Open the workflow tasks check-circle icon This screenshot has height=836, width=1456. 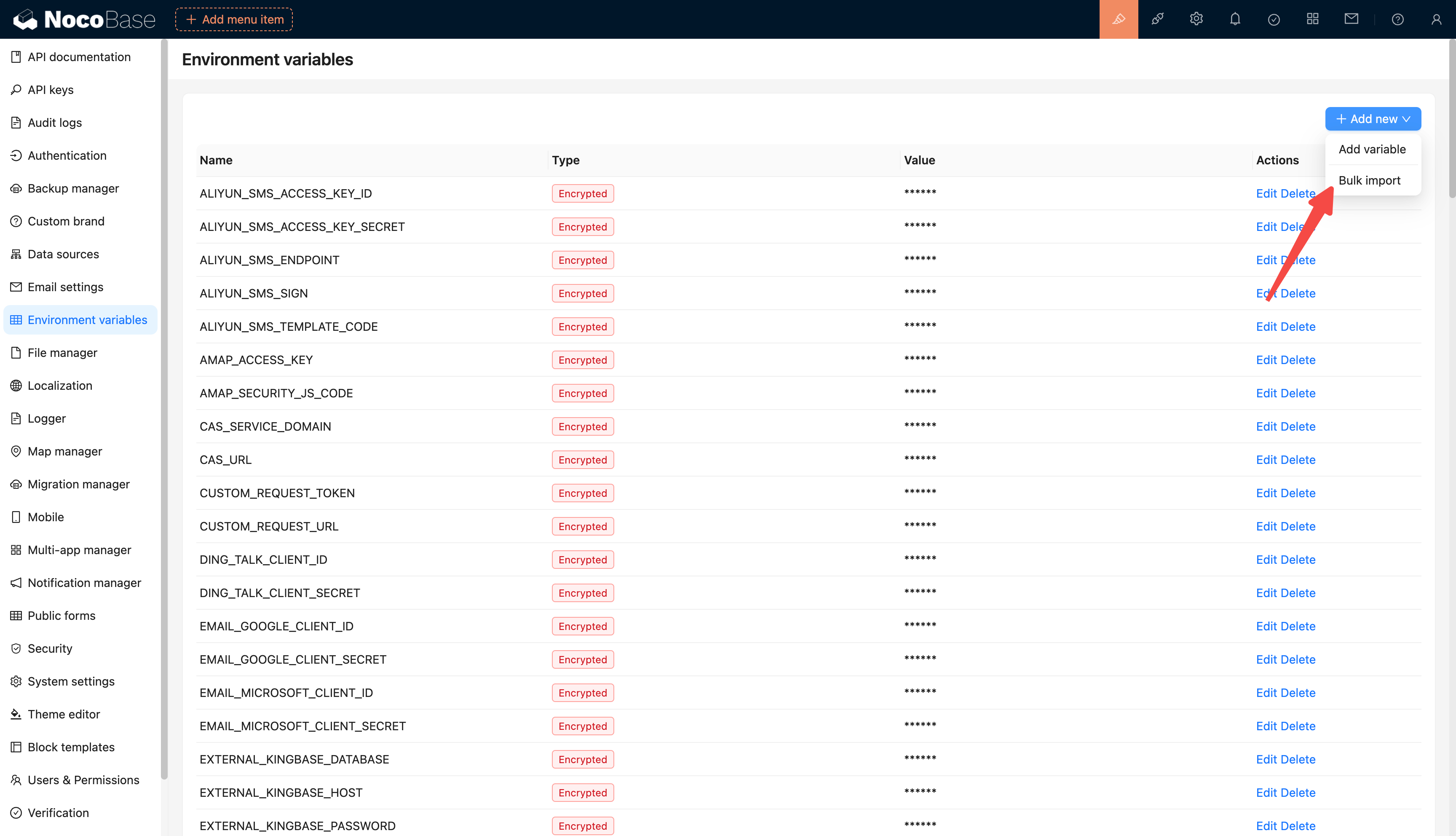[x=1274, y=19]
